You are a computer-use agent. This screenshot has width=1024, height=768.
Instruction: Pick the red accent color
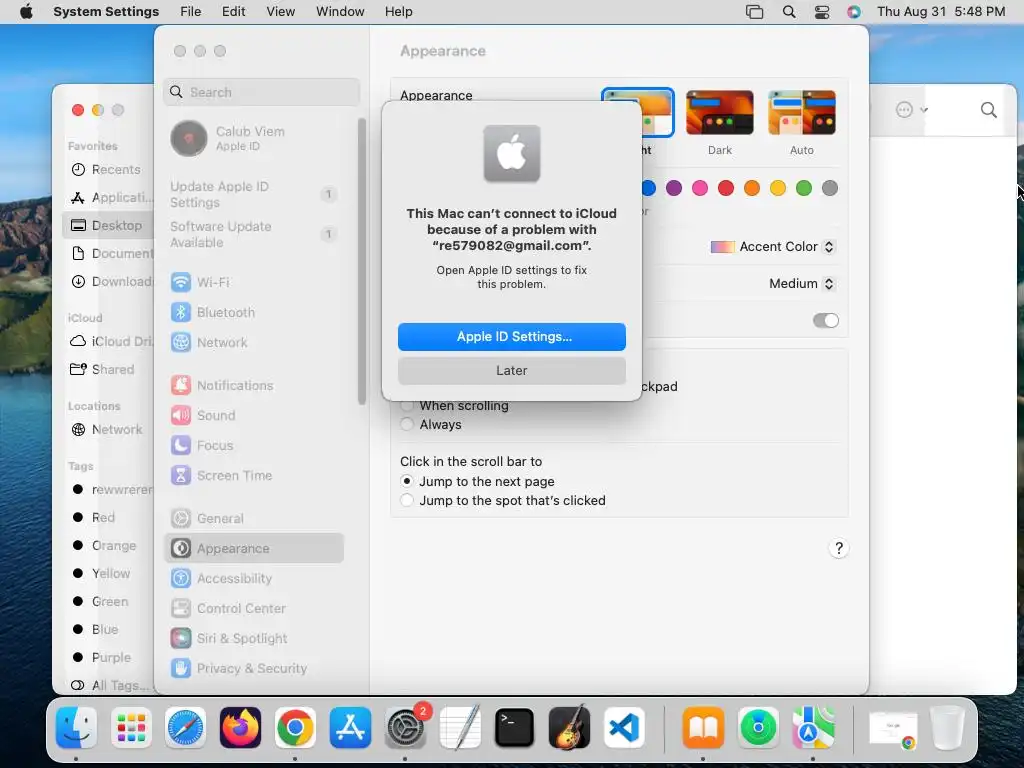click(726, 188)
